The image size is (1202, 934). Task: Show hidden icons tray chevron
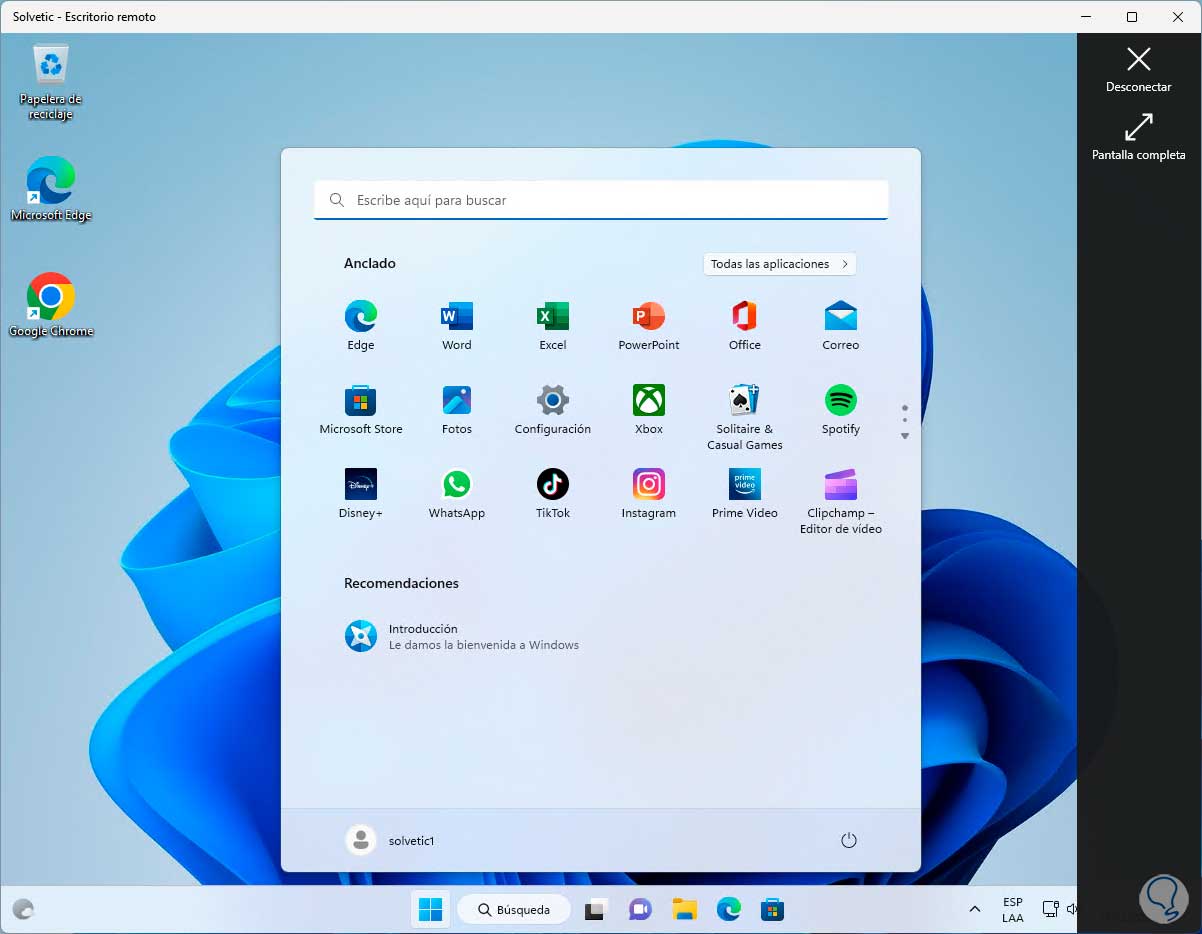(975, 909)
